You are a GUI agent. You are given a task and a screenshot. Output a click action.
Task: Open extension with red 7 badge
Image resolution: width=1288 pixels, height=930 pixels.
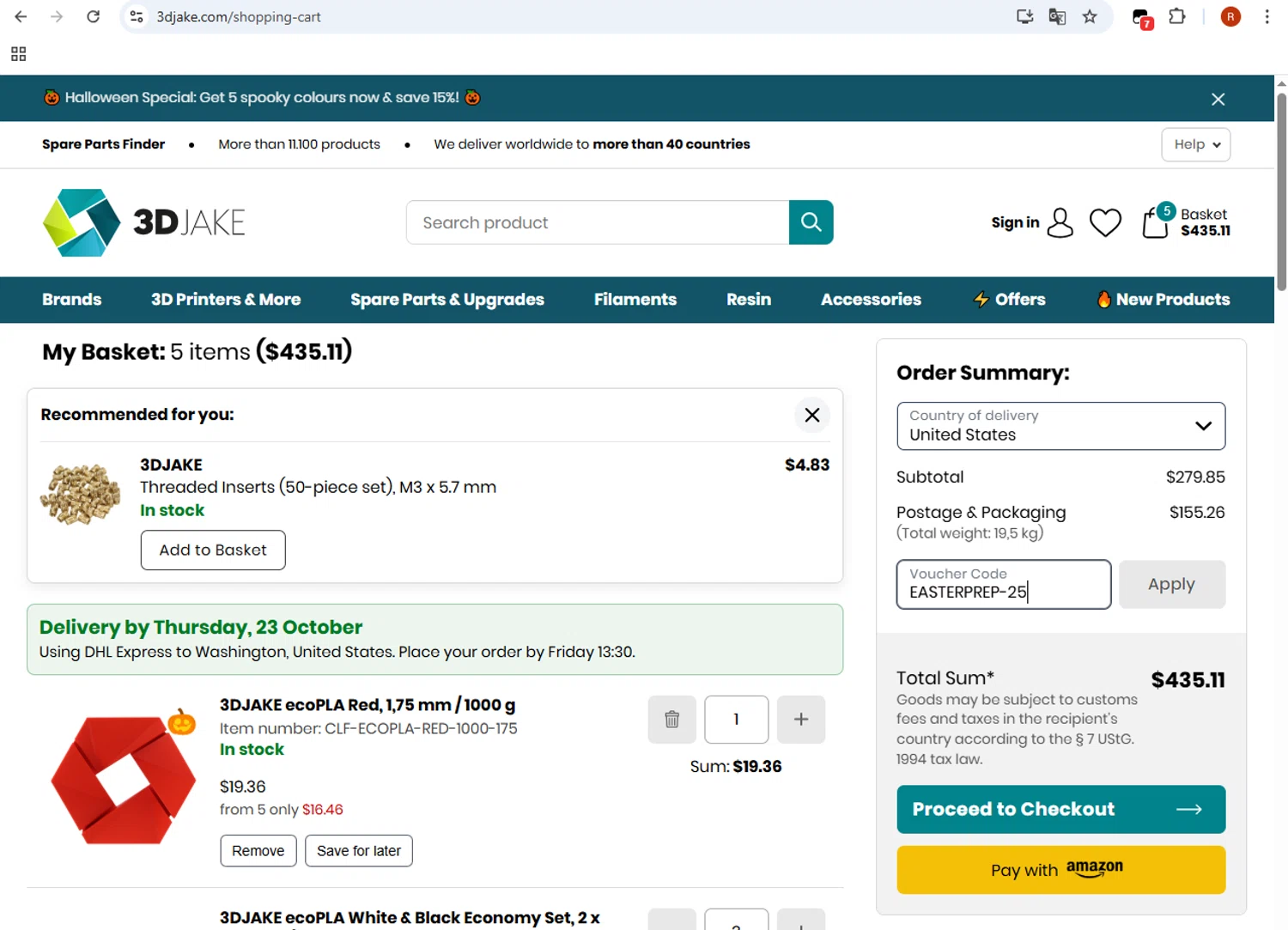pyautogui.click(x=1142, y=18)
